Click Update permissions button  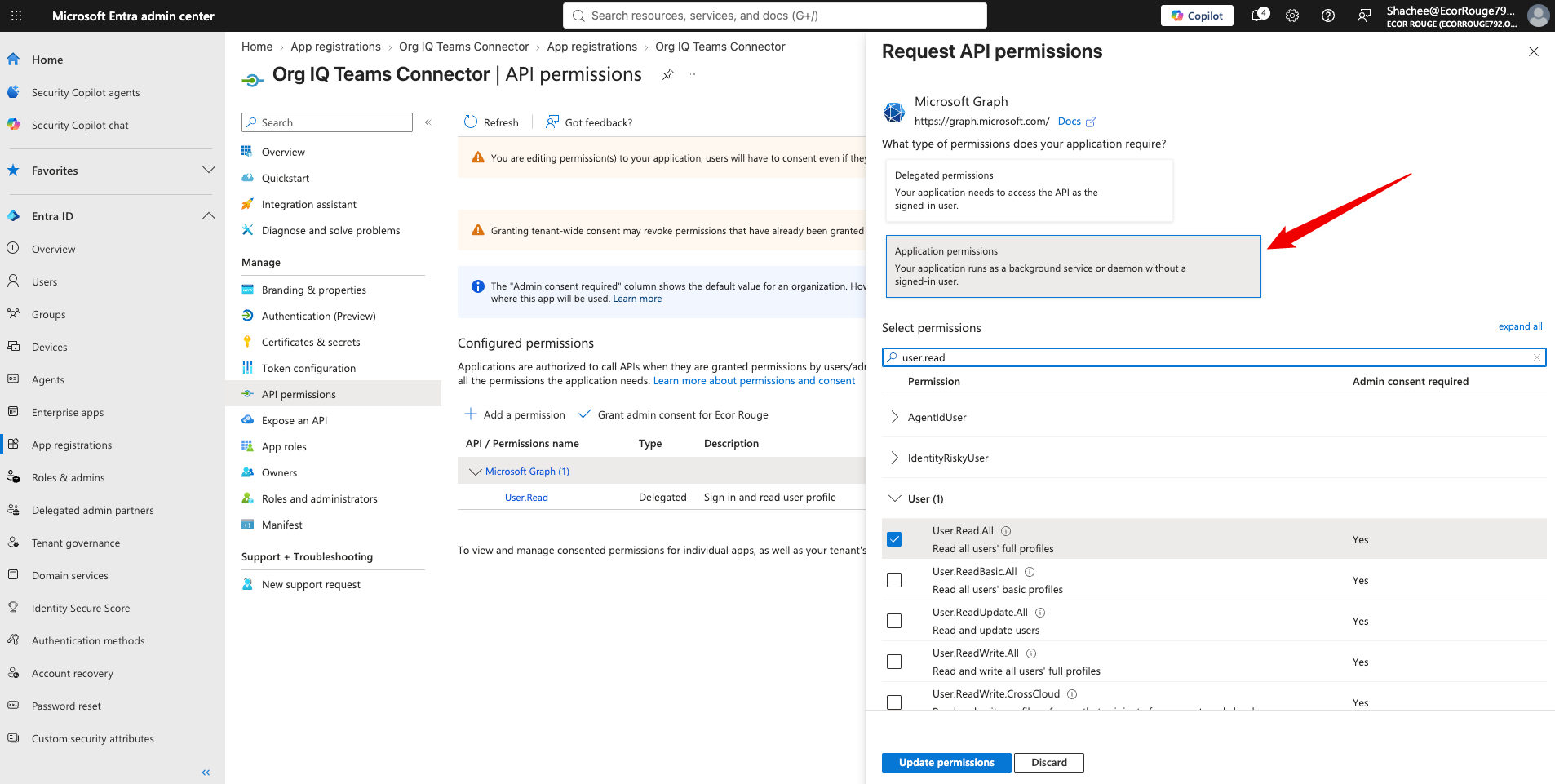[x=946, y=762]
